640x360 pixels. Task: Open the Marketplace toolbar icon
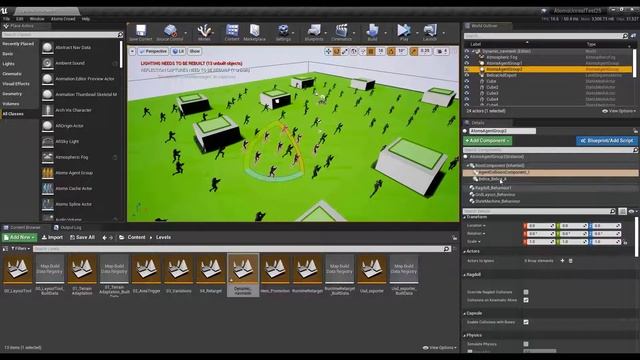pos(254,33)
